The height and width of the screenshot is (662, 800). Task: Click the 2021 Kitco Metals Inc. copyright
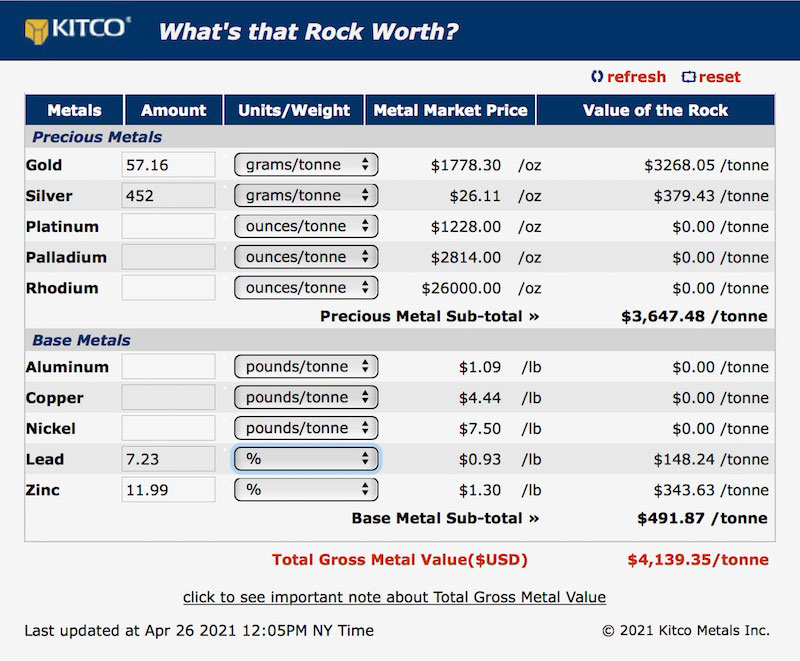coord(686,630)
